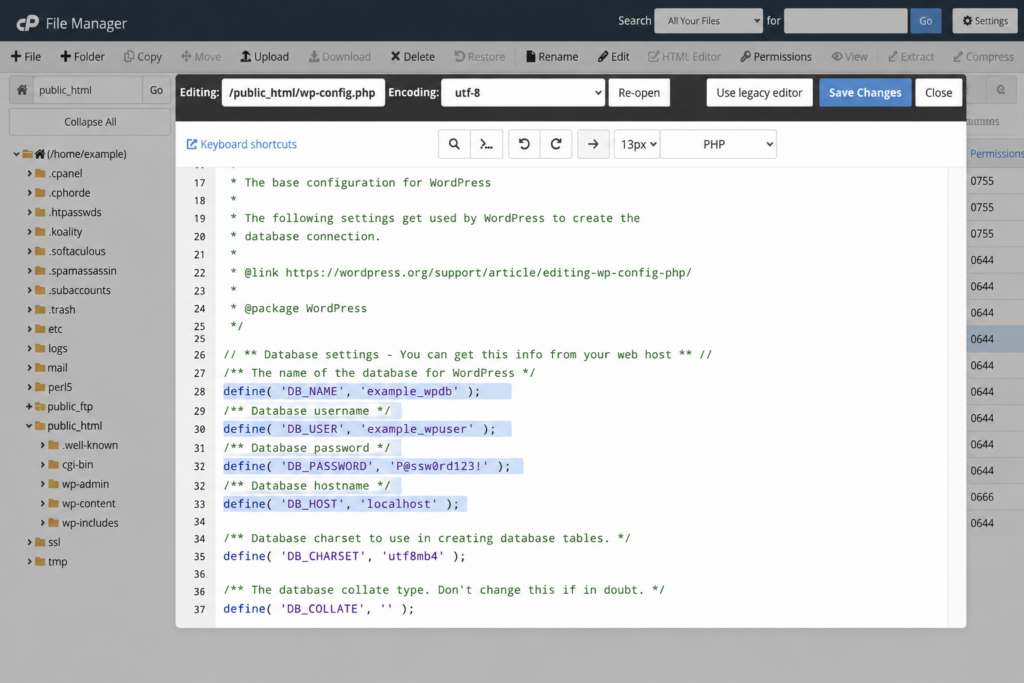Undo last edit in code editor
The width and height of the screenshot is (1024, 683).
click(524, 144)
